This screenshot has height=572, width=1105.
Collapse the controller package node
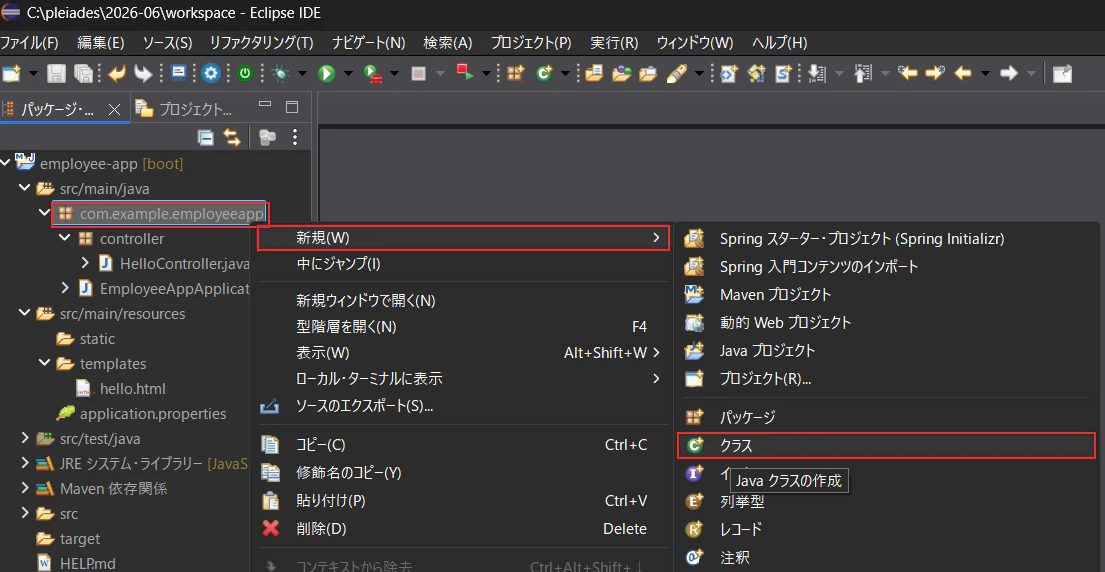[65, 239]
